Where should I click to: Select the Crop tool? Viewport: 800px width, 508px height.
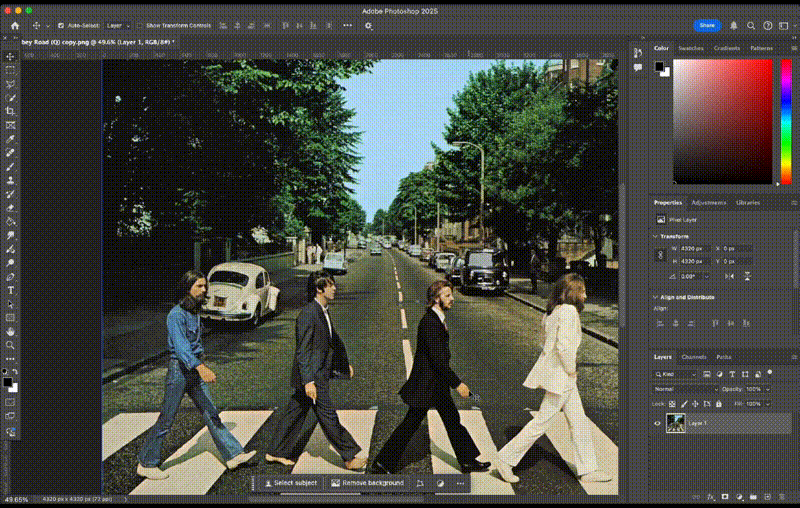pyautogui.click(x=10, y=111)
